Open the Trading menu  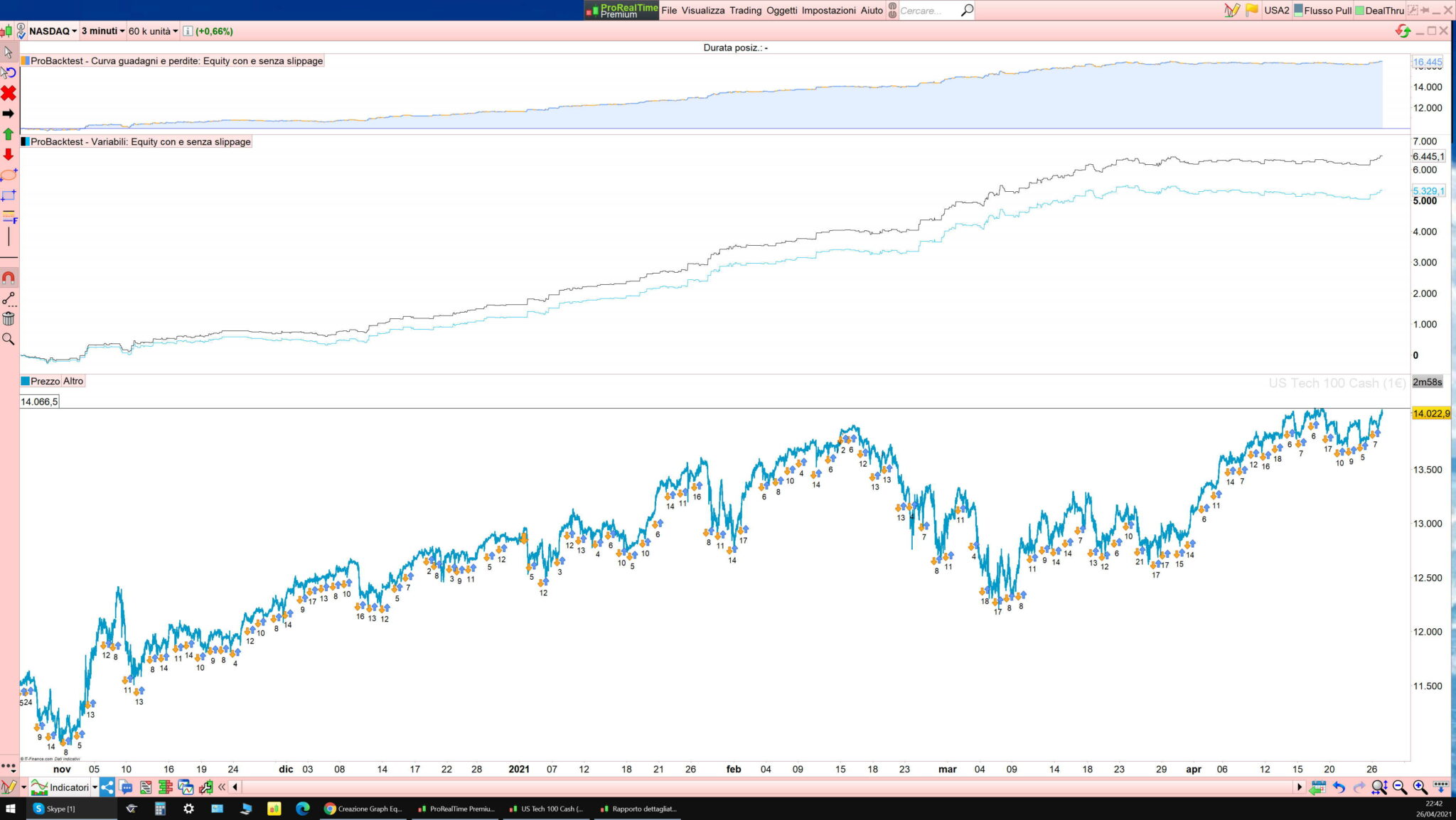745,11
